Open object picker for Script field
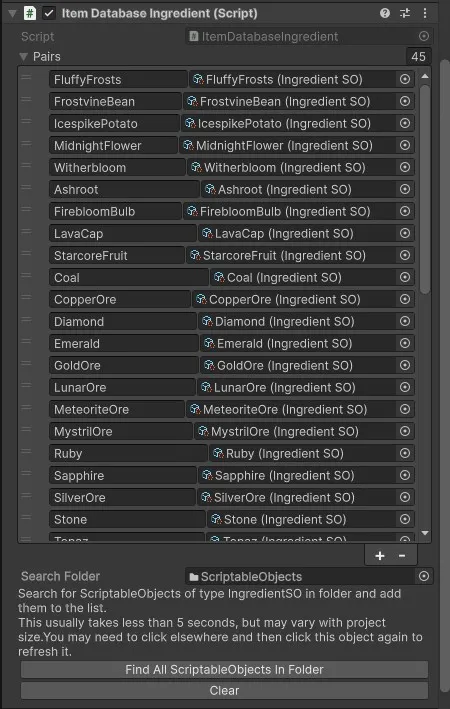This screenshot has width=450, height=709. pos(424,36)
